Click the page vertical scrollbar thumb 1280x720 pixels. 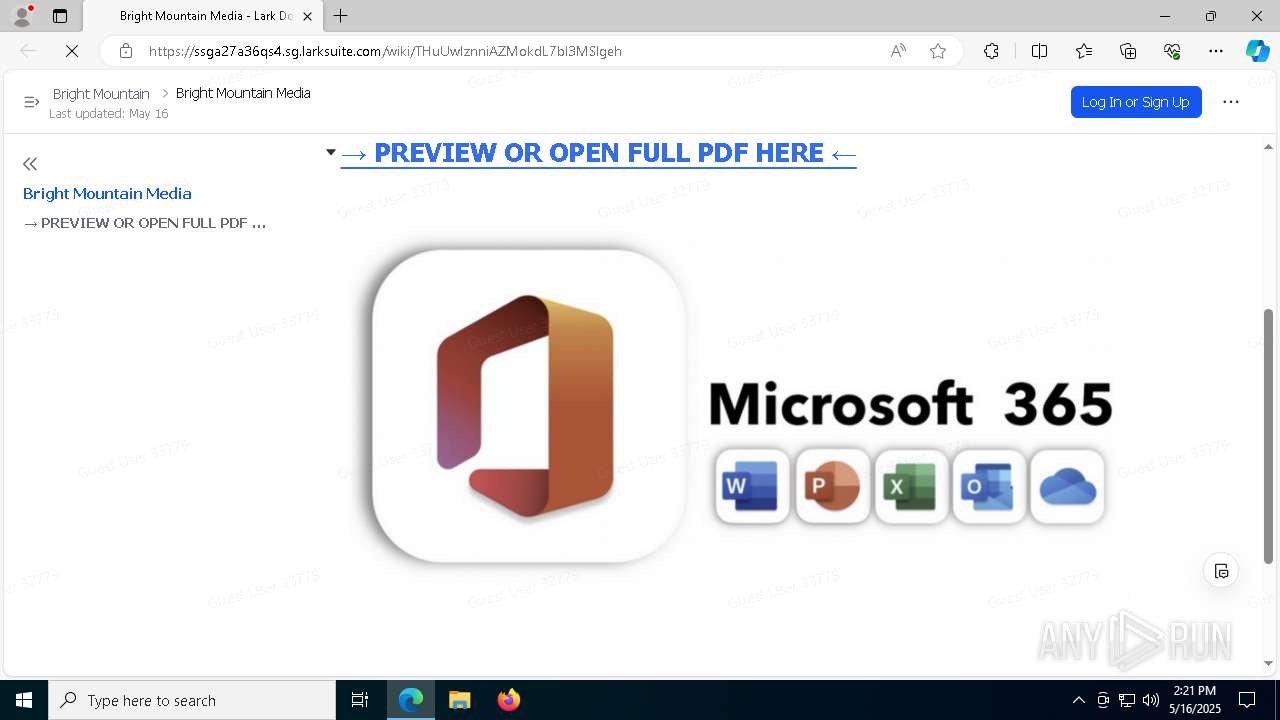pyautogui.click(x=1268, y=437)
